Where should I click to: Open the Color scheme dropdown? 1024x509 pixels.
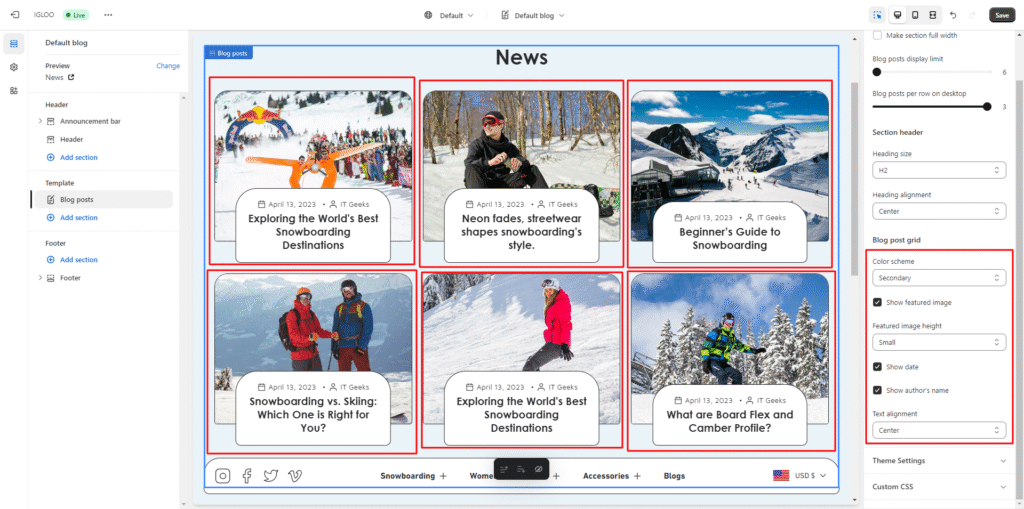938,278
